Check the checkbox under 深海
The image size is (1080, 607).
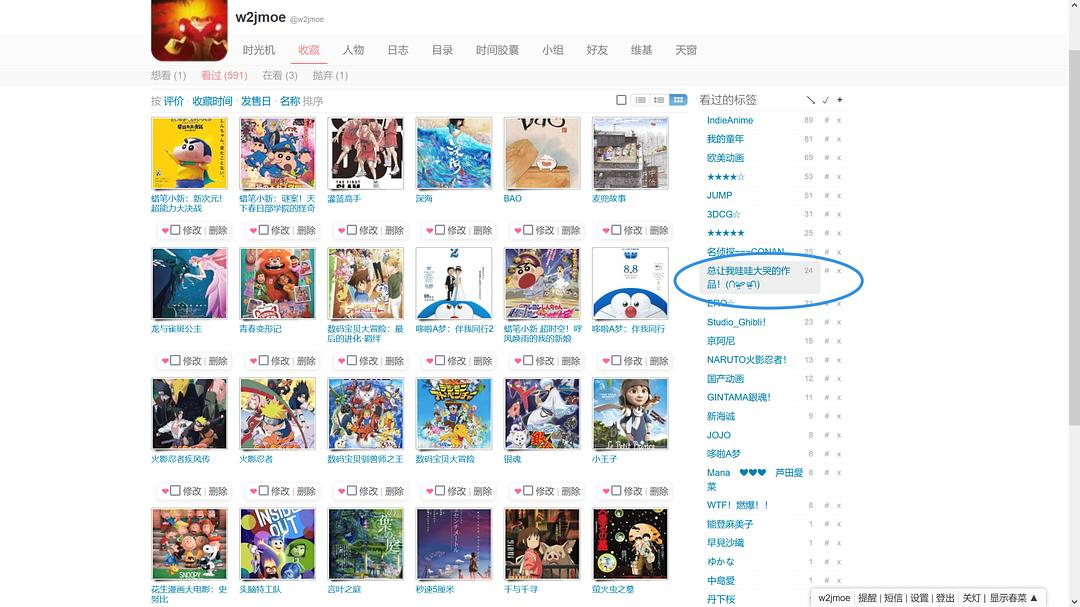point(439,230)
